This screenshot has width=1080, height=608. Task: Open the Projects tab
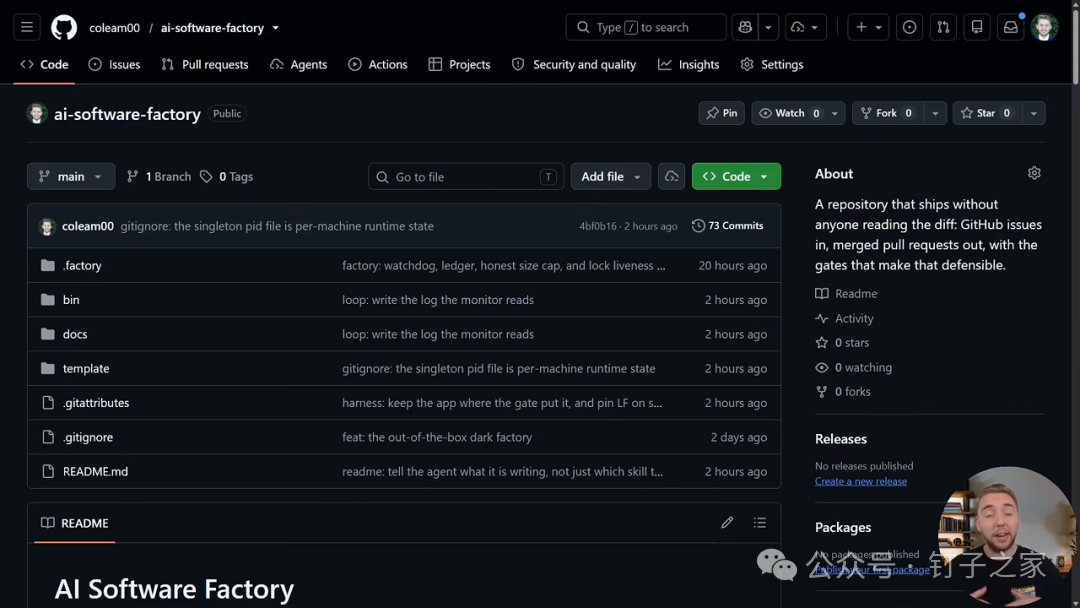pos(459,64)
